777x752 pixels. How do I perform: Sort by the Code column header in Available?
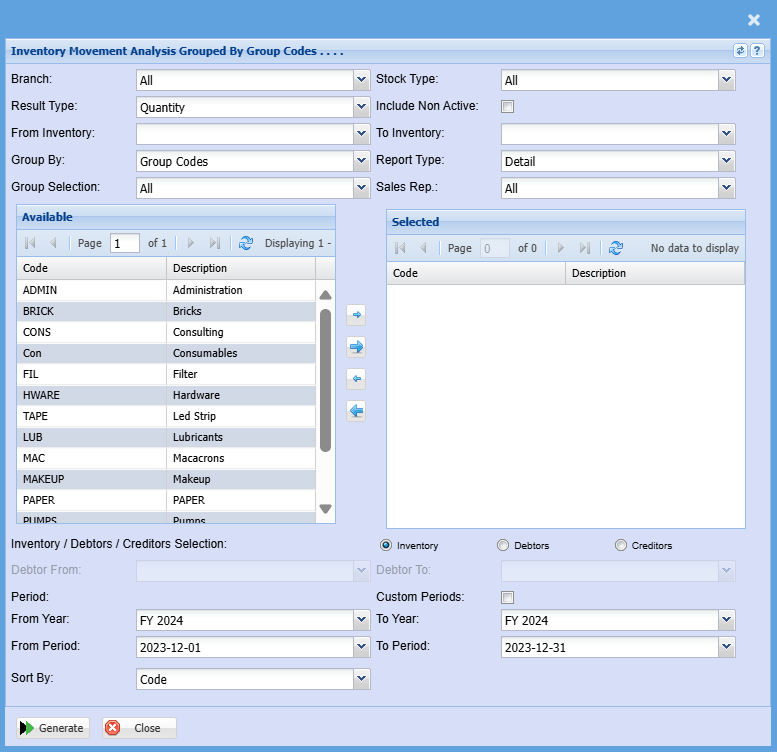pos(91,268)
